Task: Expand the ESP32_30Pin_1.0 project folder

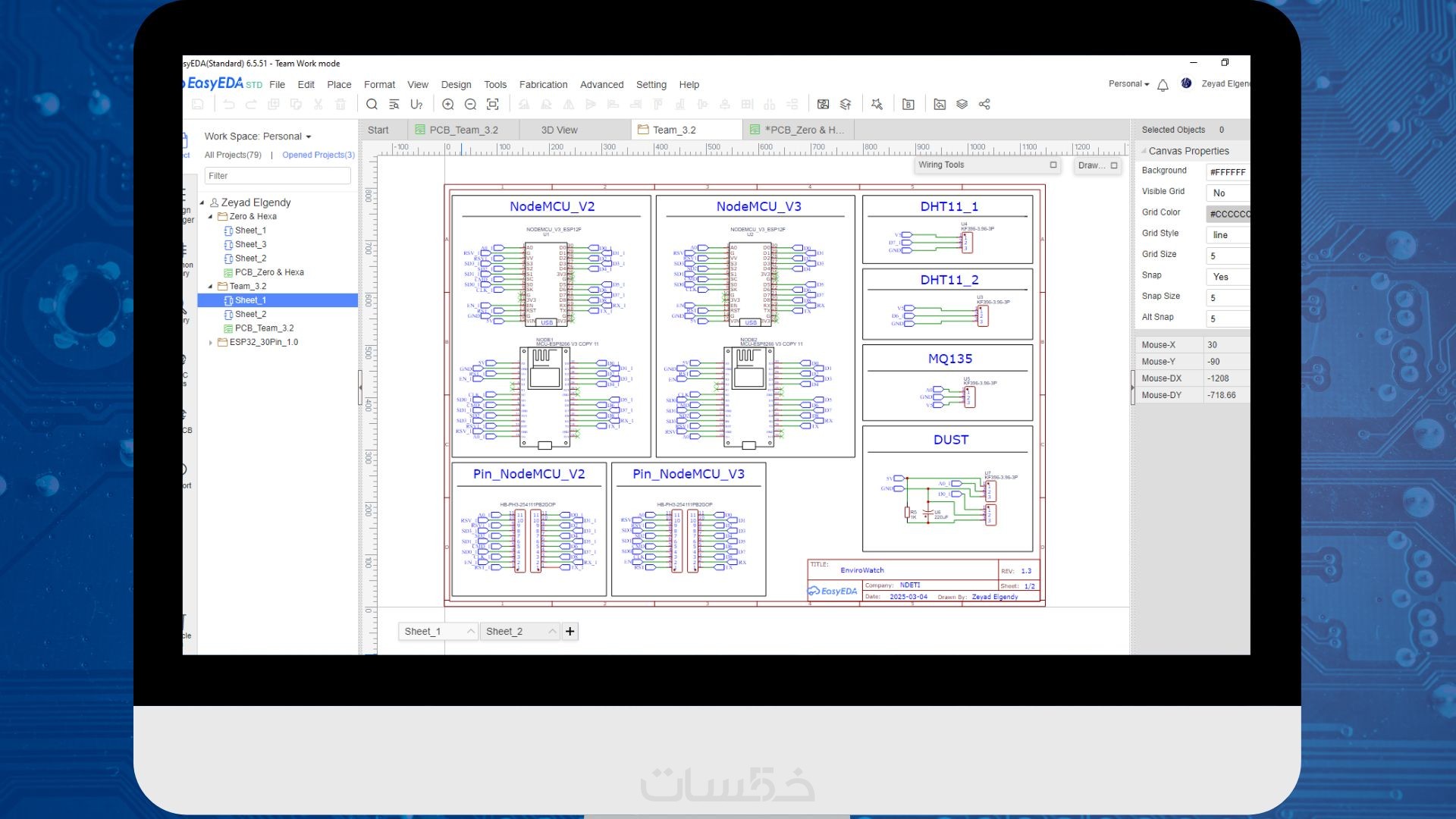Action: 211,343
